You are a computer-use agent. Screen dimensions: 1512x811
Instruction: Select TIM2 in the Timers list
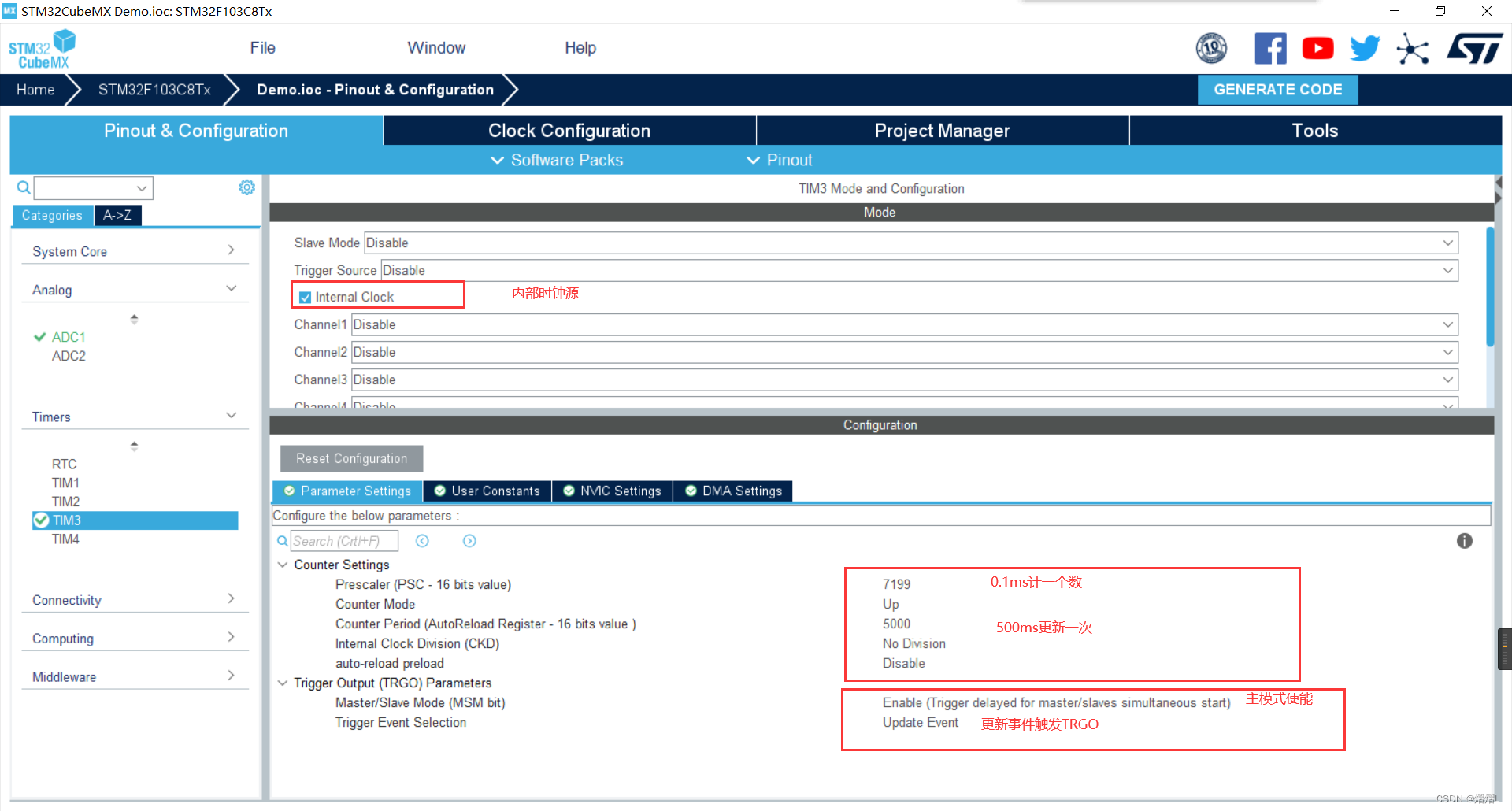coord(65,502)
